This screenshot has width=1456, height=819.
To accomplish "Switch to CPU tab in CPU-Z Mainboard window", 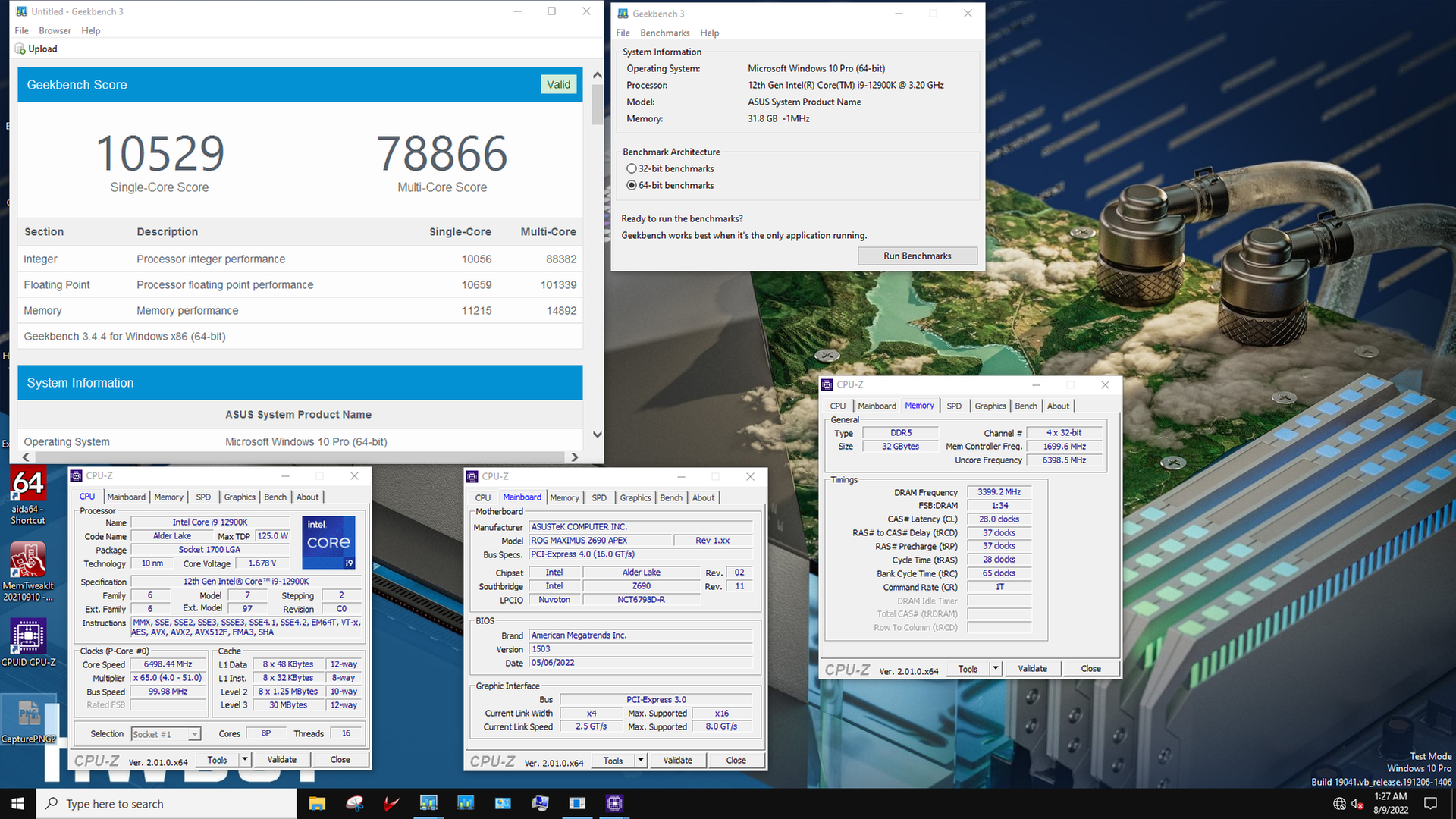I will [x=483, y=497].
